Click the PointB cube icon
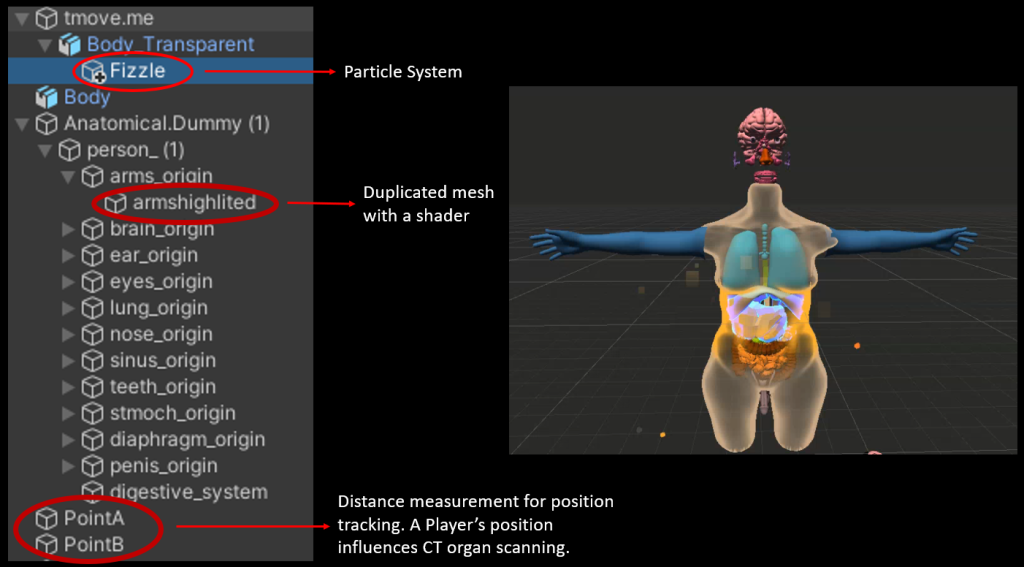Image resolution: width=1024 pixels, height=567 pixels. (x=46, y=545)
